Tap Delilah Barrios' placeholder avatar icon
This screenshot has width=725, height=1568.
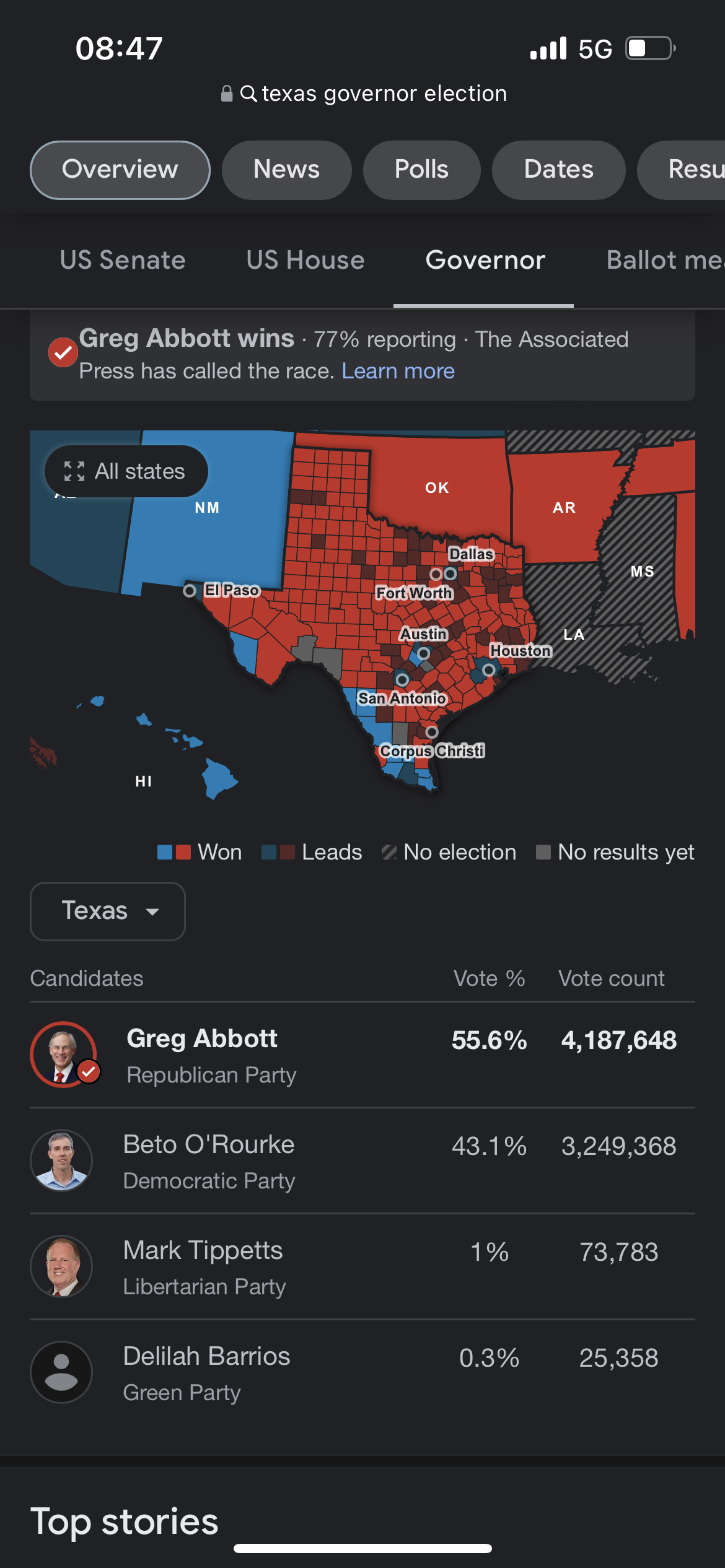pos(61,1372)
